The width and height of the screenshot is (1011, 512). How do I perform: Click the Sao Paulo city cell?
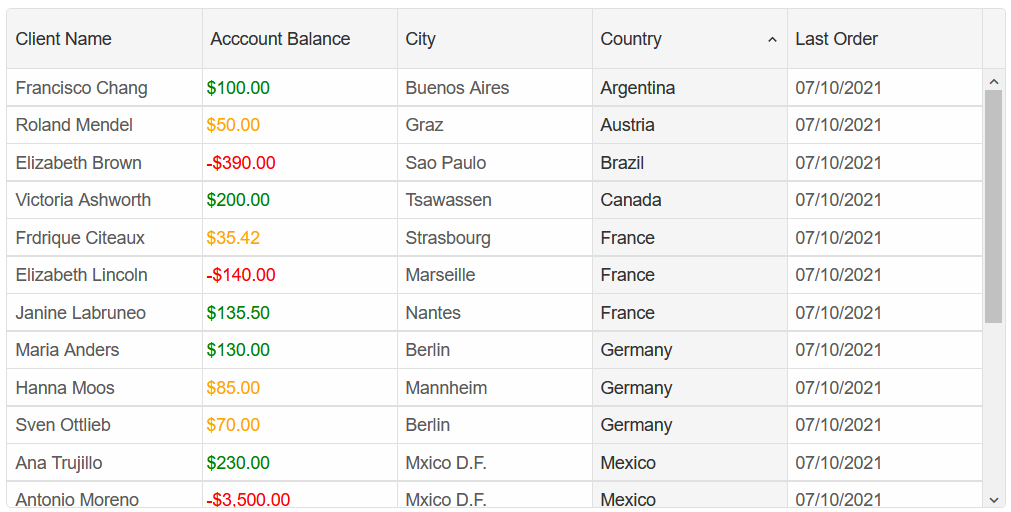tap(495, 162)
